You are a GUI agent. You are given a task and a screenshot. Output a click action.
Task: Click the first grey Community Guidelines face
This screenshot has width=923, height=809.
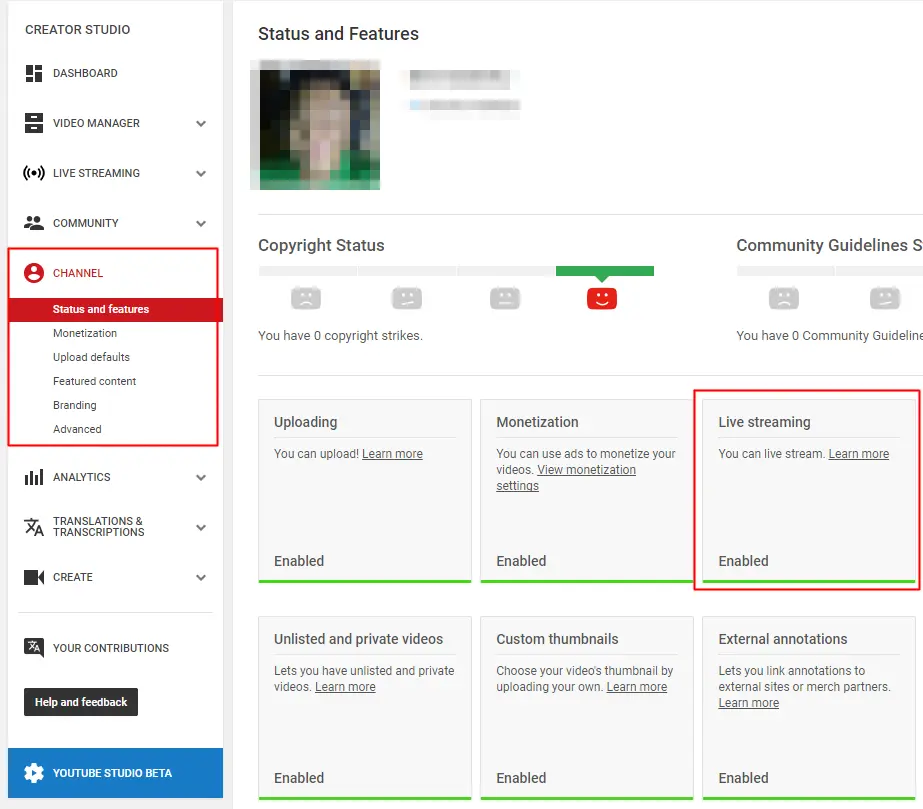[783, 298]
